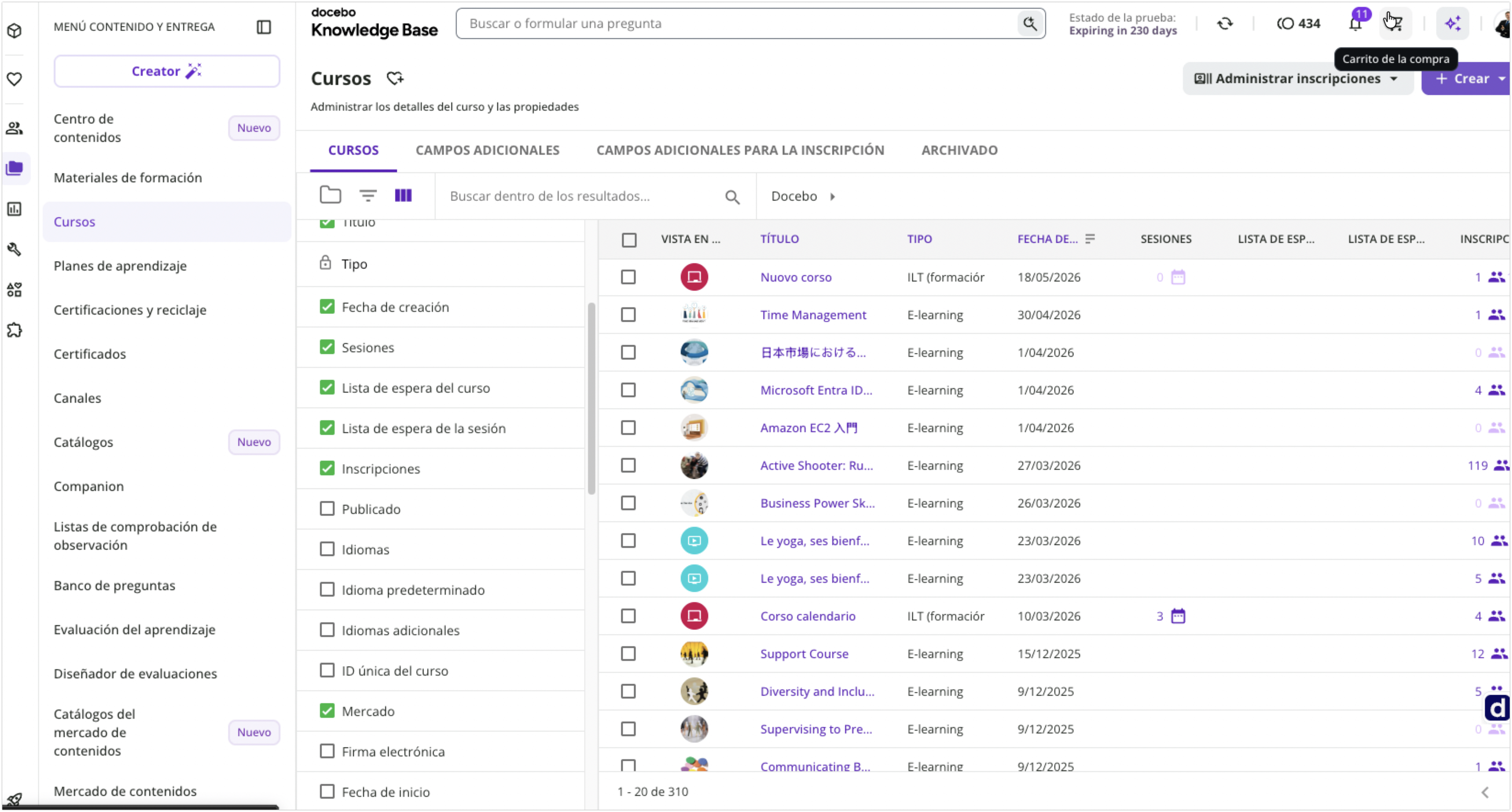Go to previous page arrow in pagination
Screen dimensions: 1512x812
(x=1484, y=793)
